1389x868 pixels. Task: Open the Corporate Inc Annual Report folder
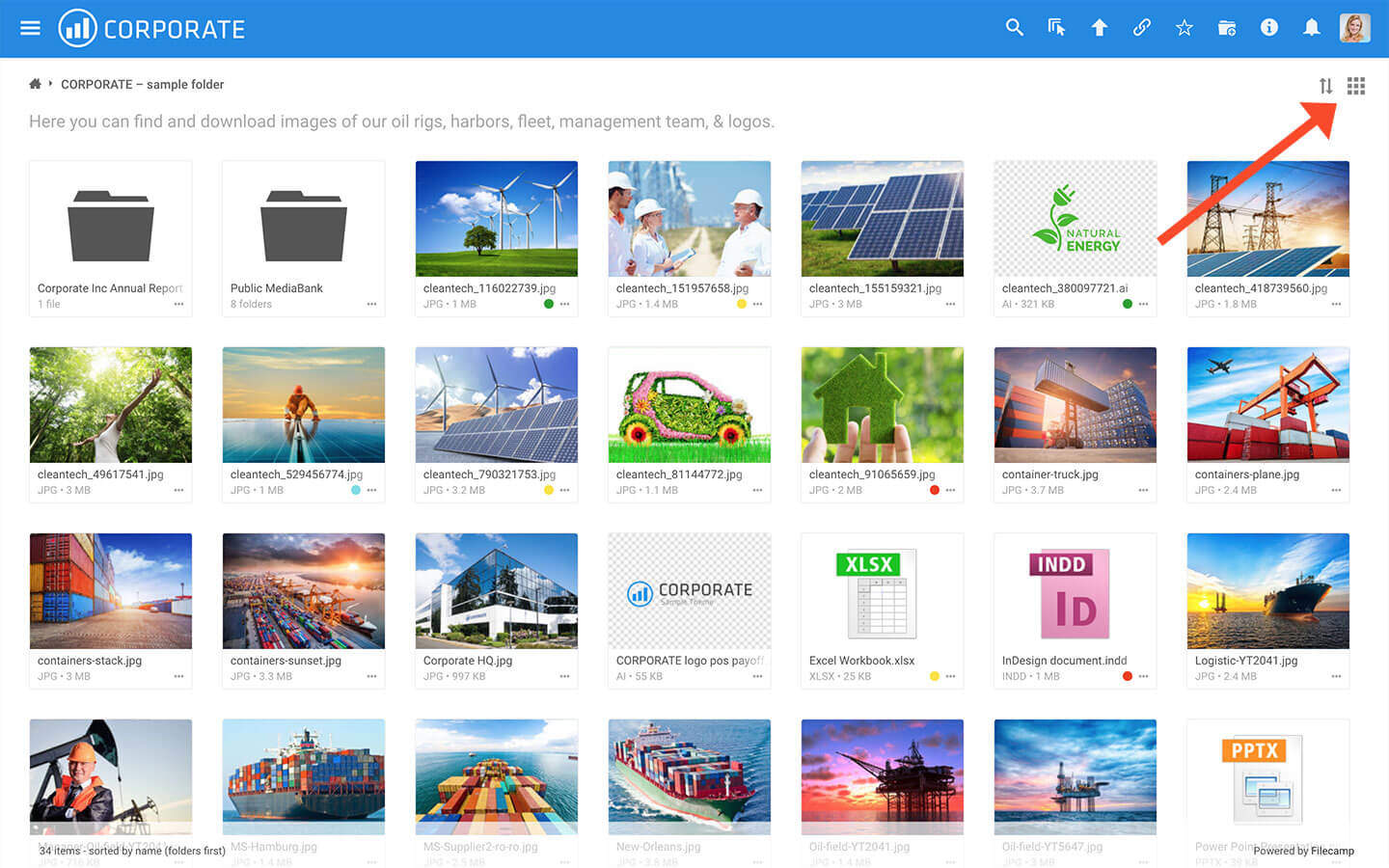pyautogui.click(x=111, y=226)
